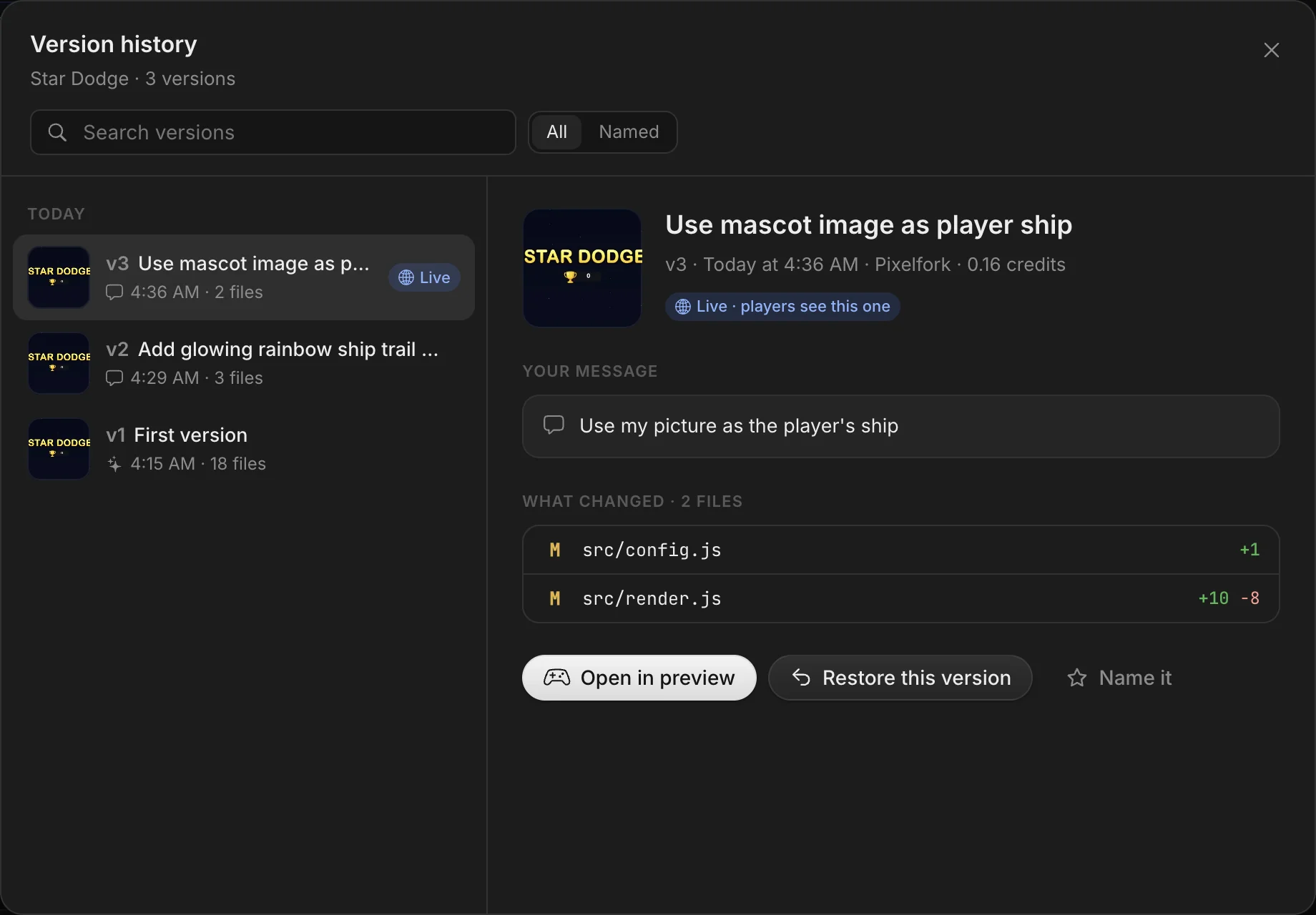Select the v1 First version row
Viewport: 1316px width, 915px height.
(x=244, y=449)
